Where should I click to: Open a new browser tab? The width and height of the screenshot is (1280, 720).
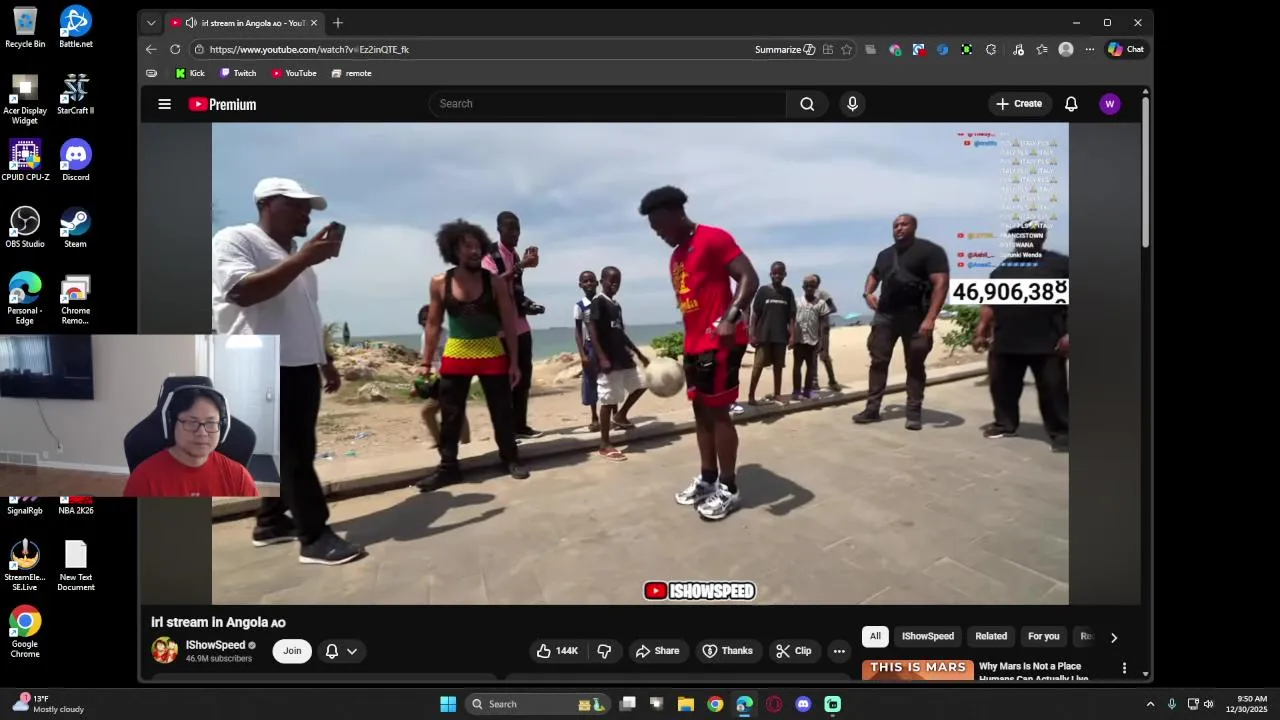point(338,23)
